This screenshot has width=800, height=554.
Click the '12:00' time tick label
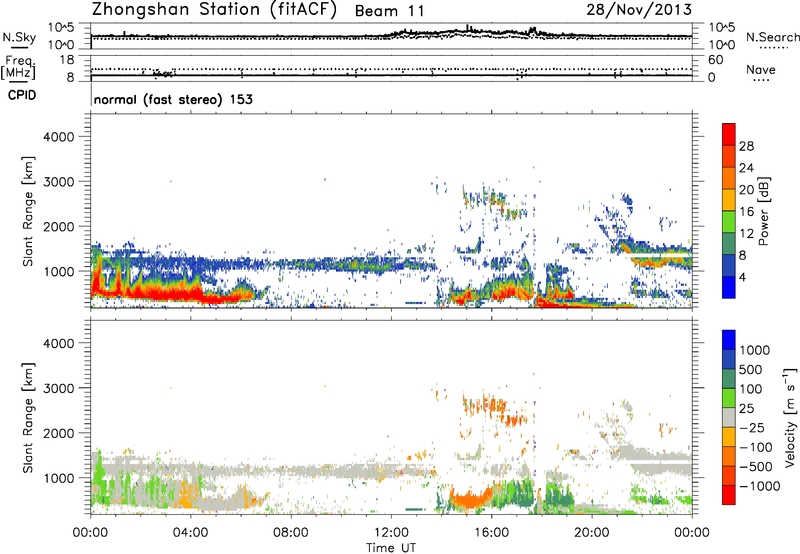(391, 533)
